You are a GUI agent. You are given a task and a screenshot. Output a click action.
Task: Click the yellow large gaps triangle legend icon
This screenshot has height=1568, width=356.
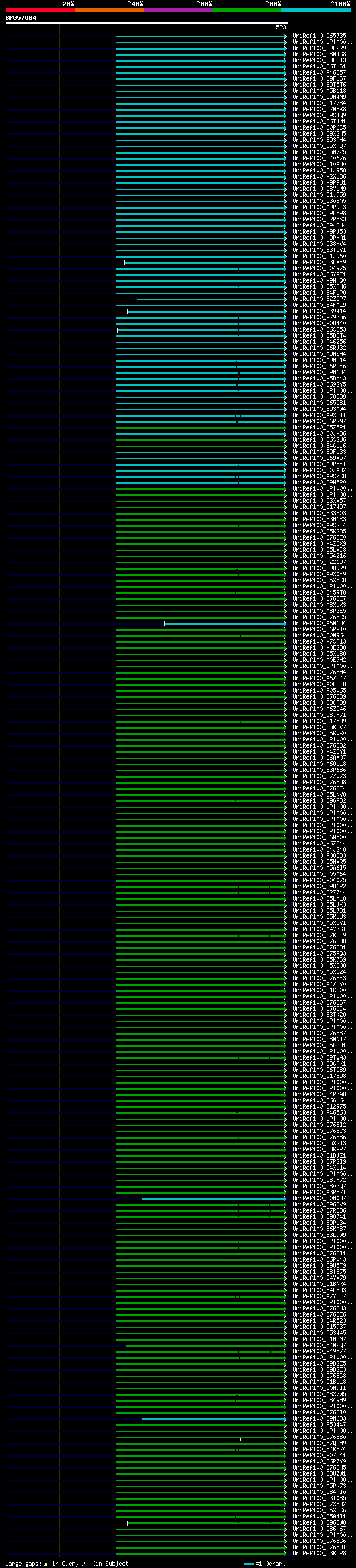pyautogui.click(x=46, y=1563)
